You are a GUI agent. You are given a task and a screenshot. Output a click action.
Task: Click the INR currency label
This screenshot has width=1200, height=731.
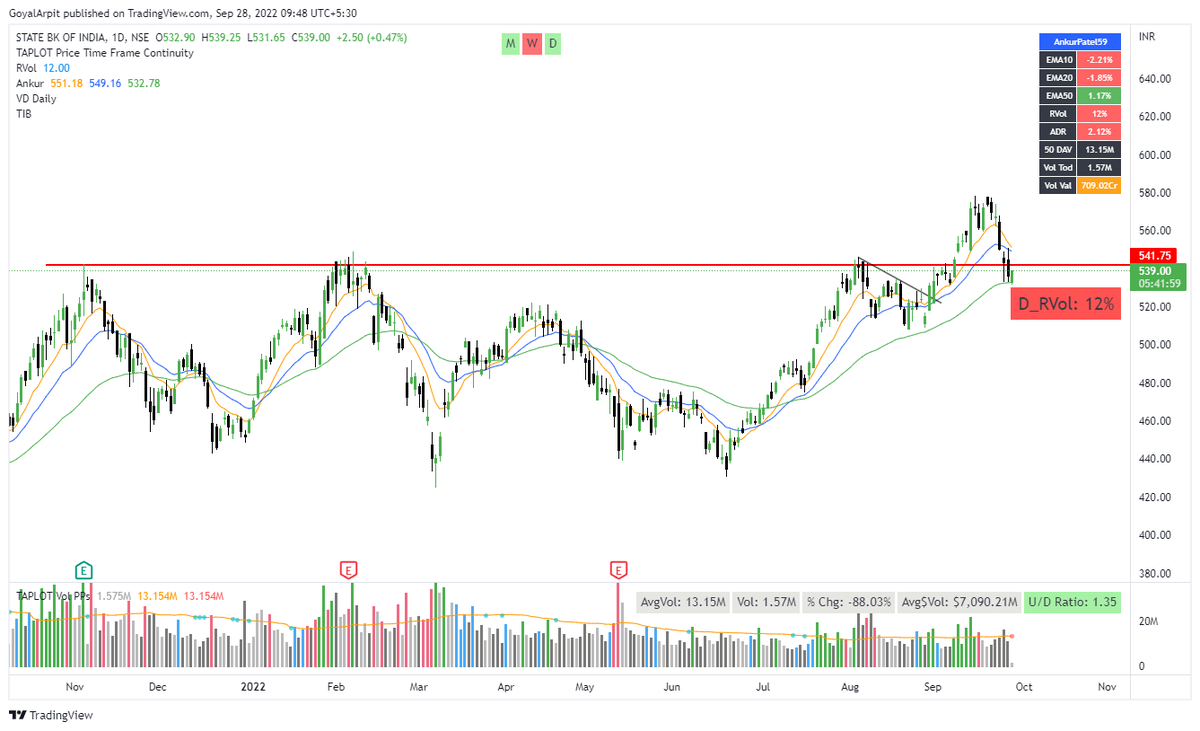pos(1146,38)
